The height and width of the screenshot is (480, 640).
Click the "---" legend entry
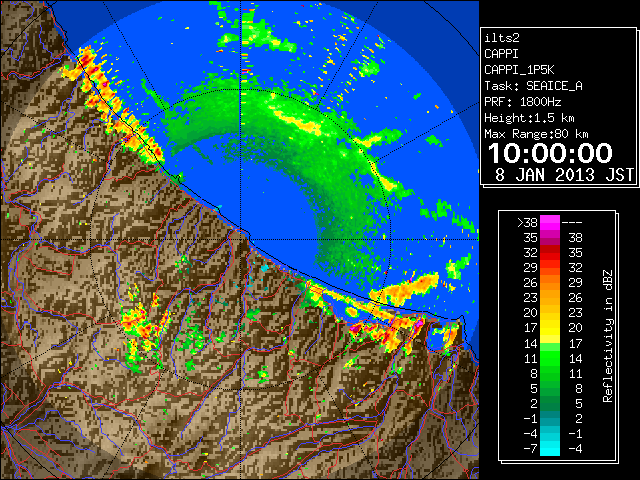(x=572, y=223)
